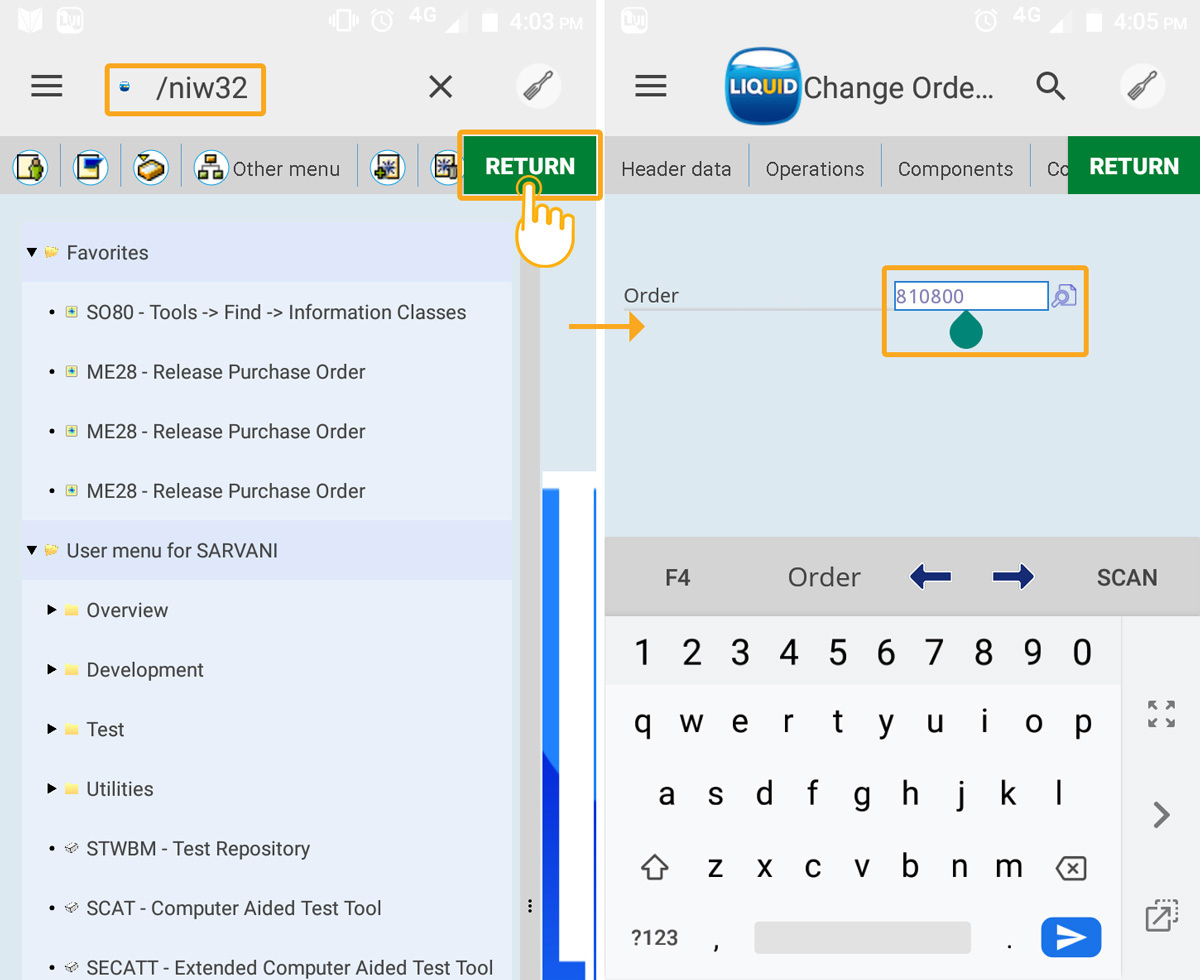Click the Other menu toolbar icon

pyautogui.click(x=211, y=168)
